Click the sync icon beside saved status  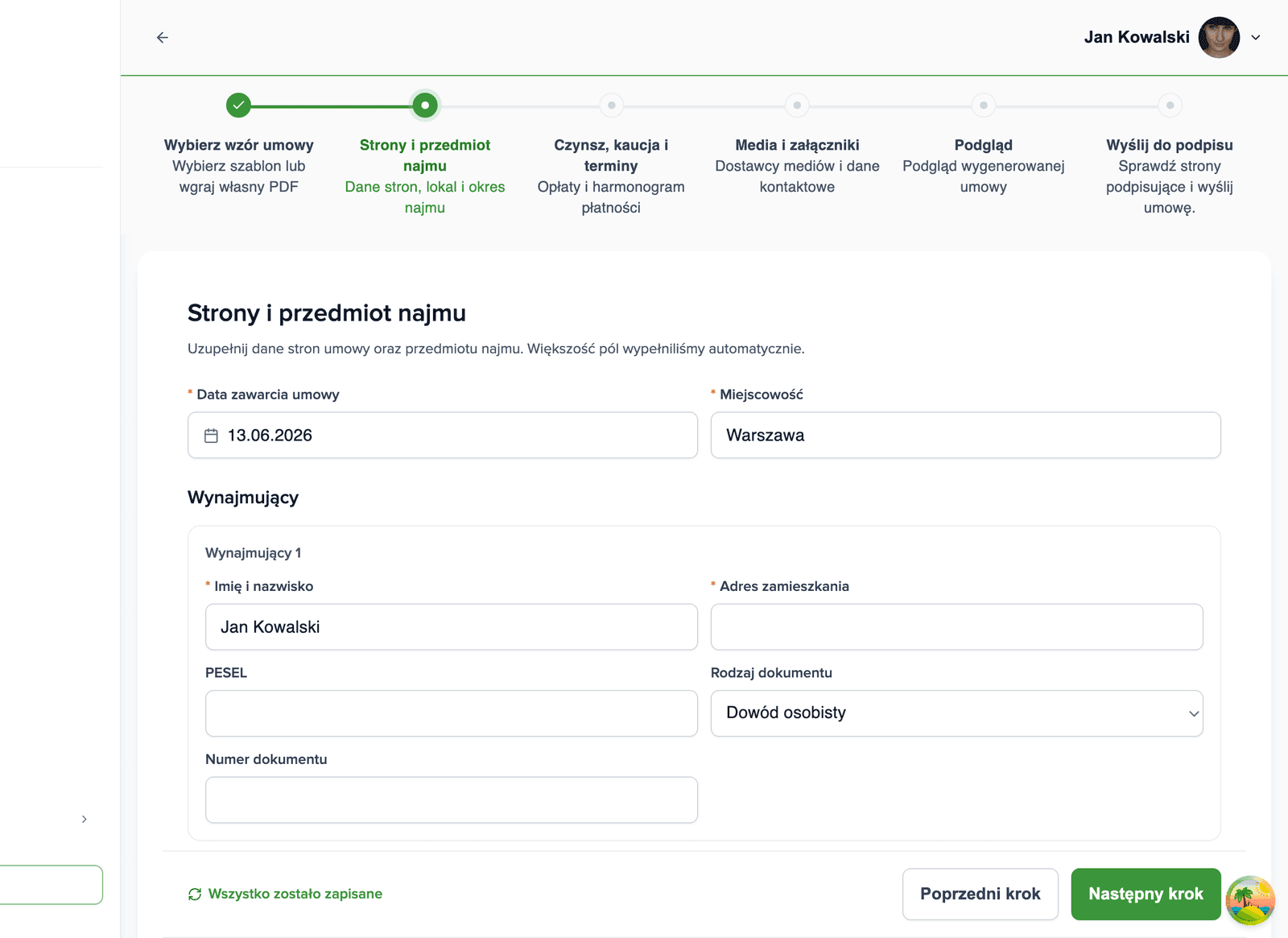[x=195, y=895]
